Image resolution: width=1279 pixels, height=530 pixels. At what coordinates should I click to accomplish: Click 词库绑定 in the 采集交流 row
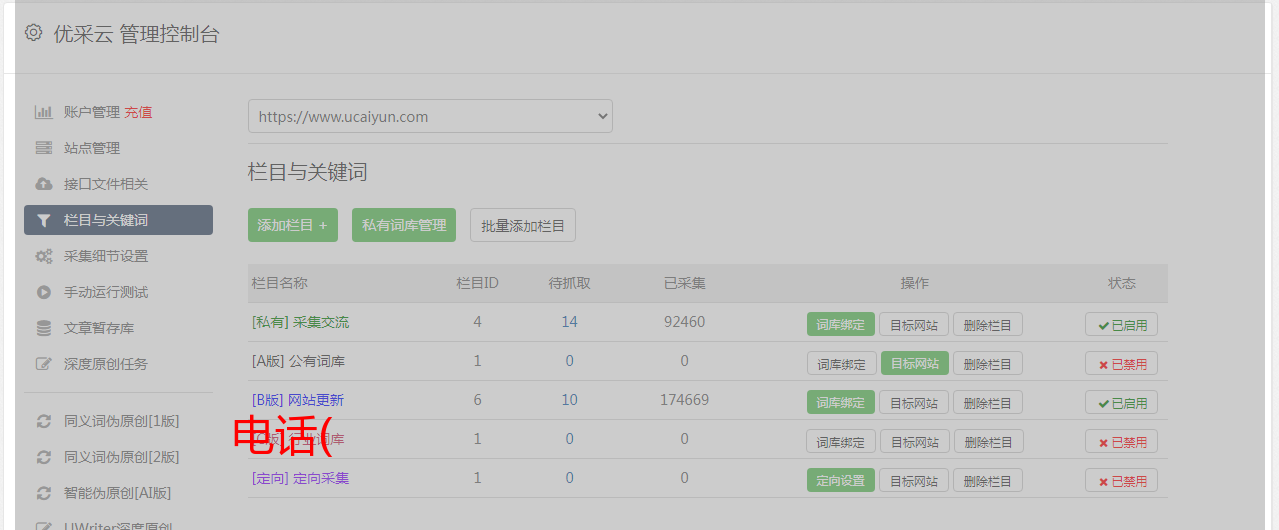pyautogui.click(x=841, y=324)
